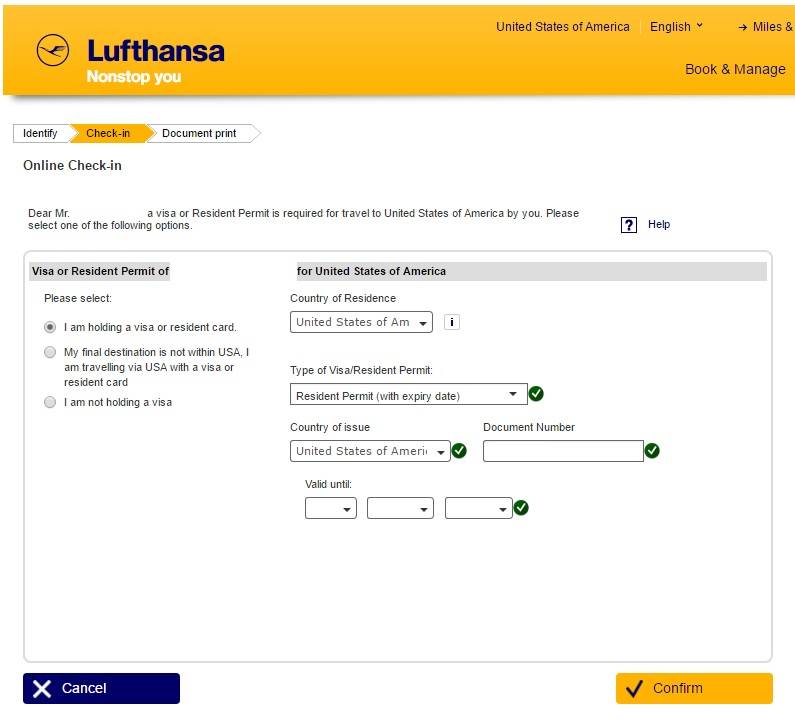
Task: Open the Book & Manage menu
Action: 735,69
